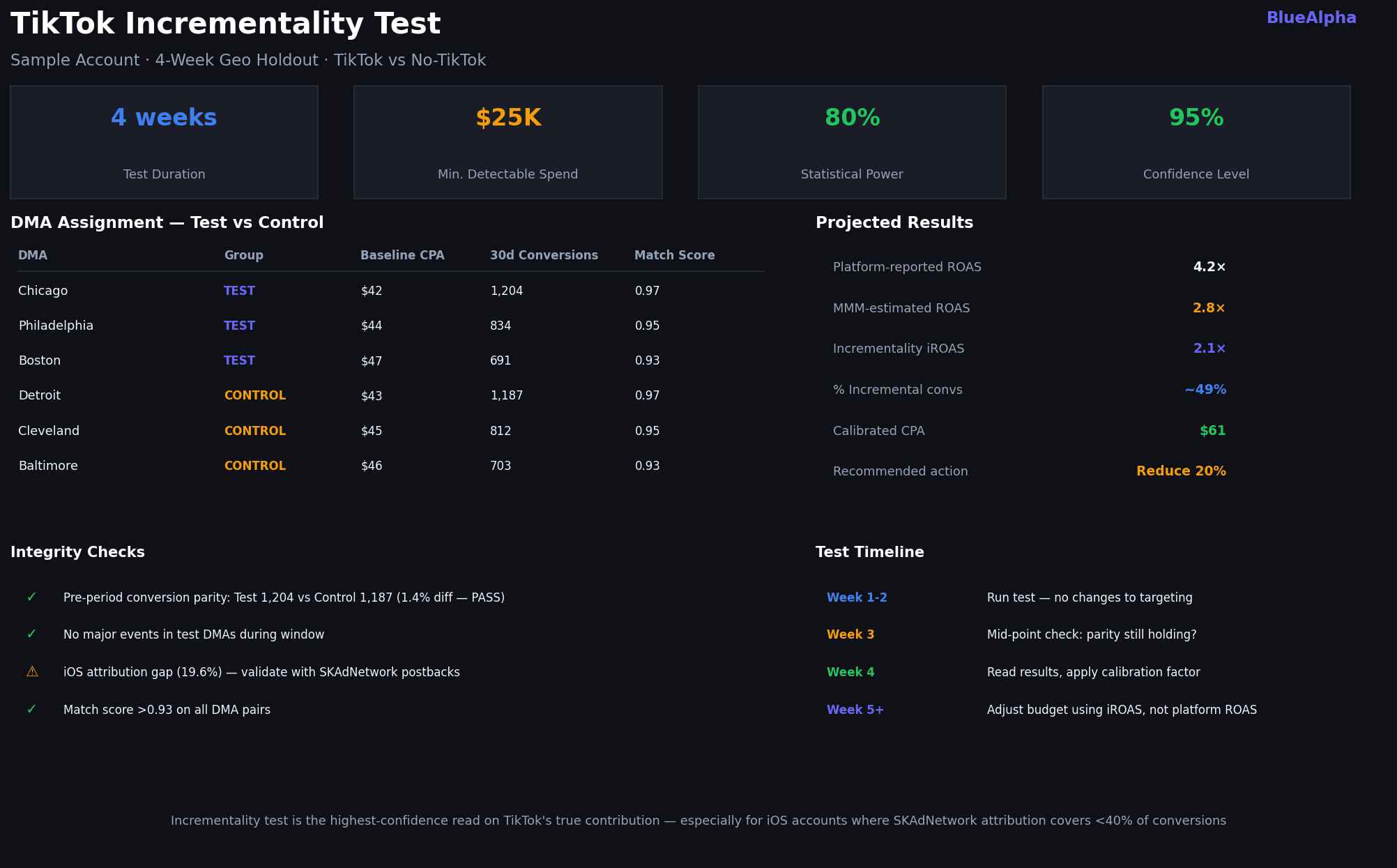Click the 2.1× Incrementality iROAS value
Viewport: 1397px width, 868px height.
[1209, 349]
